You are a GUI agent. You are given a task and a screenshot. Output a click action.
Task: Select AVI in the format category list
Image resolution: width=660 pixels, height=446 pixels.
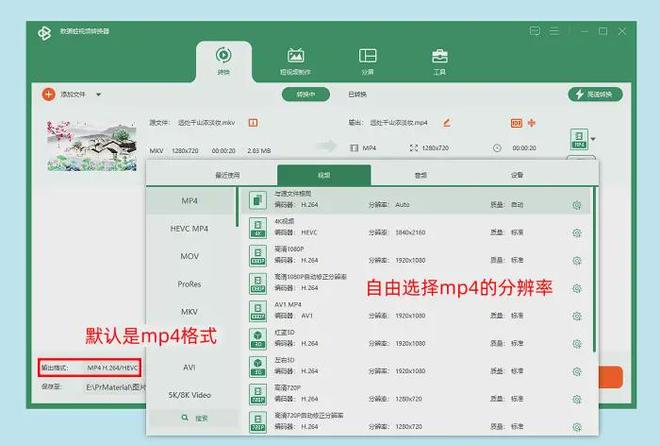(189, 367)
